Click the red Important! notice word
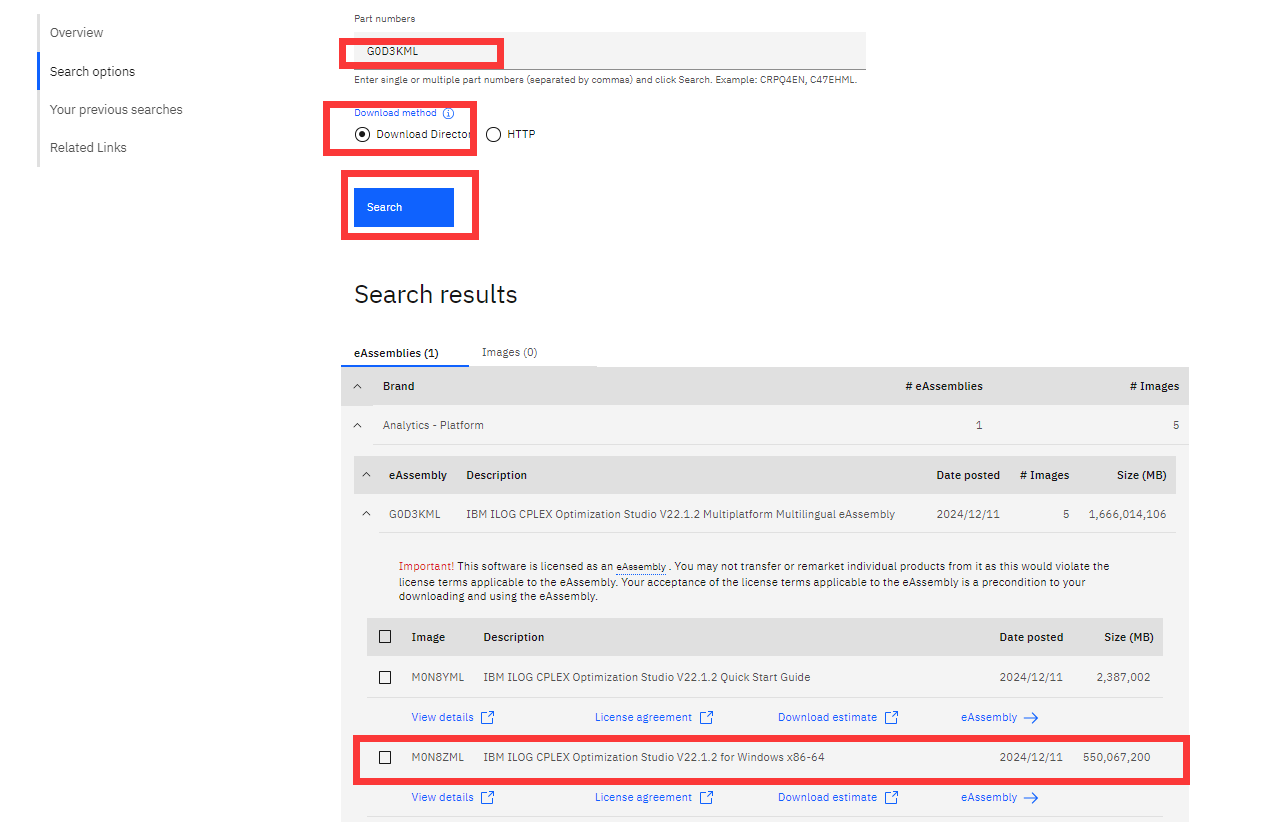 pyautogui.click(x=426, y=566)
